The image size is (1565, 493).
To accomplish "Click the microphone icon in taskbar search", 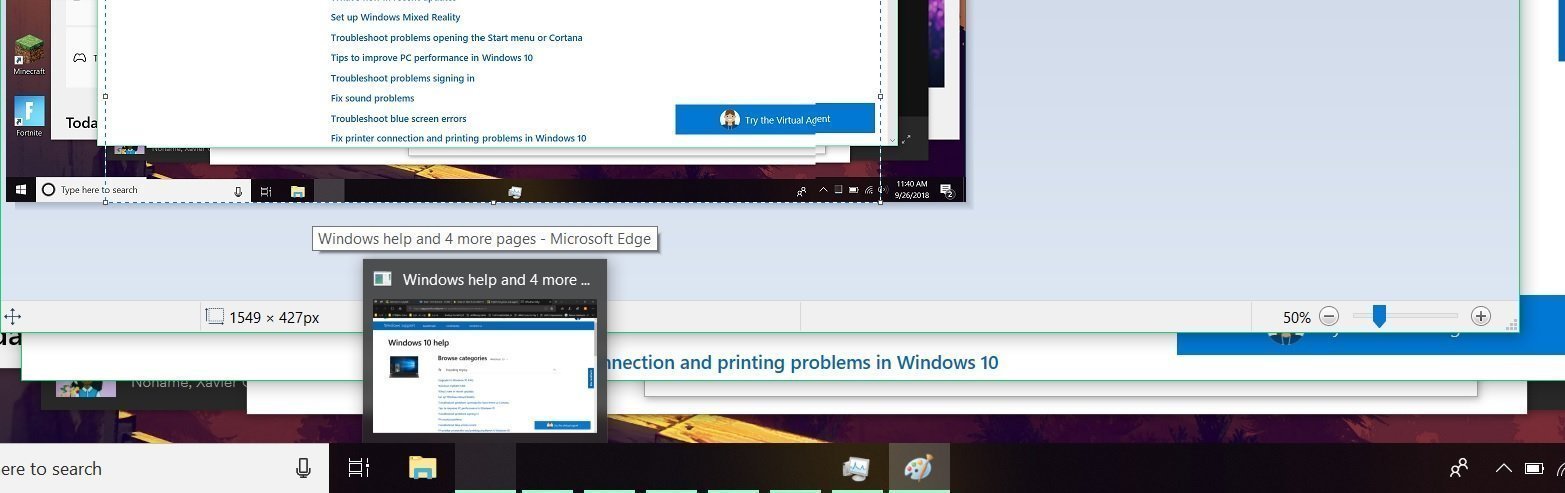I will point(303,468).
